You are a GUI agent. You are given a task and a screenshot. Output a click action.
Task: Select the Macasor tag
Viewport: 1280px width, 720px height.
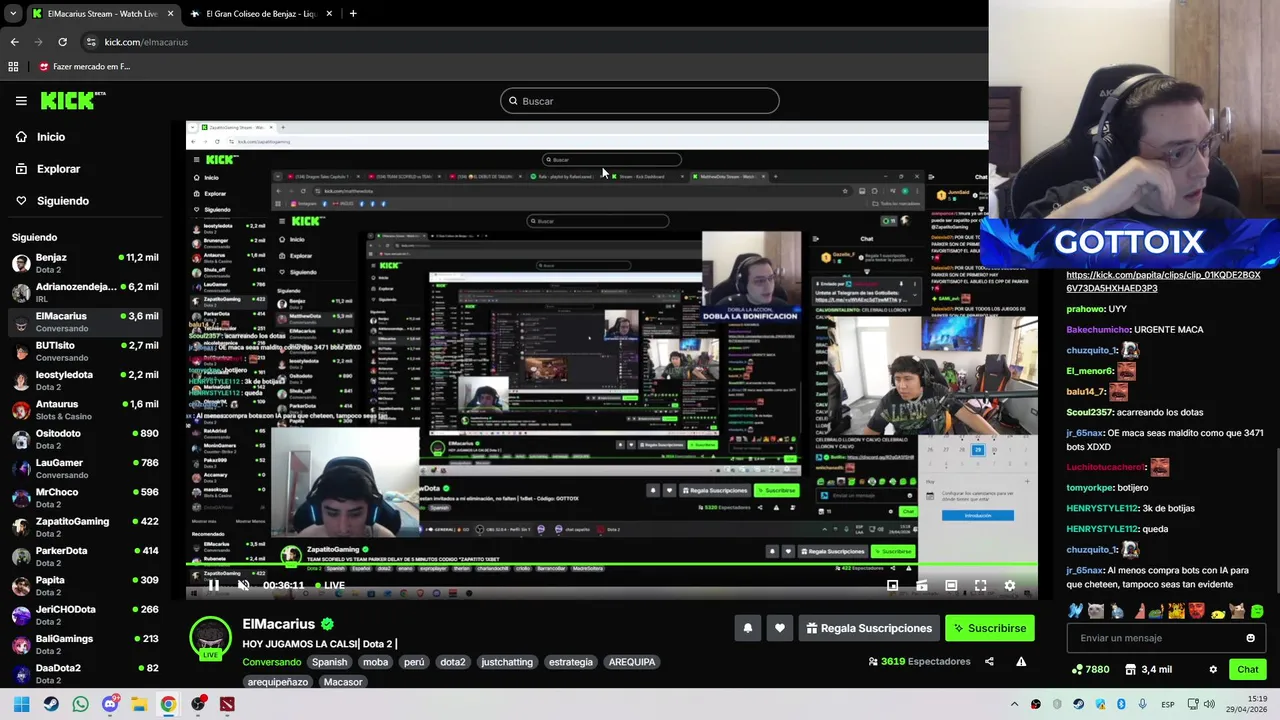(x=343, y=682)
